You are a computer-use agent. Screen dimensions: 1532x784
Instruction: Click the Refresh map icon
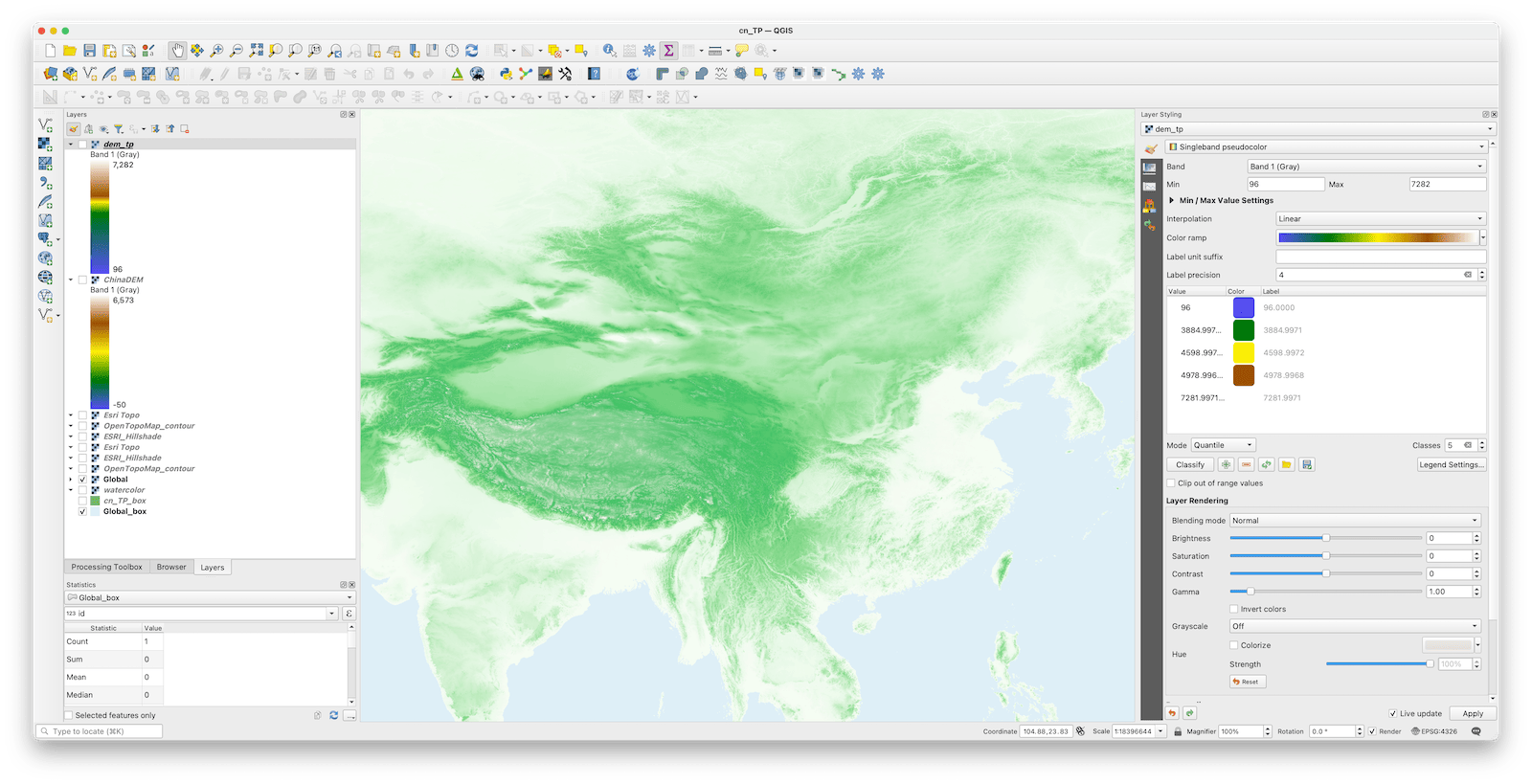(471, 51)
